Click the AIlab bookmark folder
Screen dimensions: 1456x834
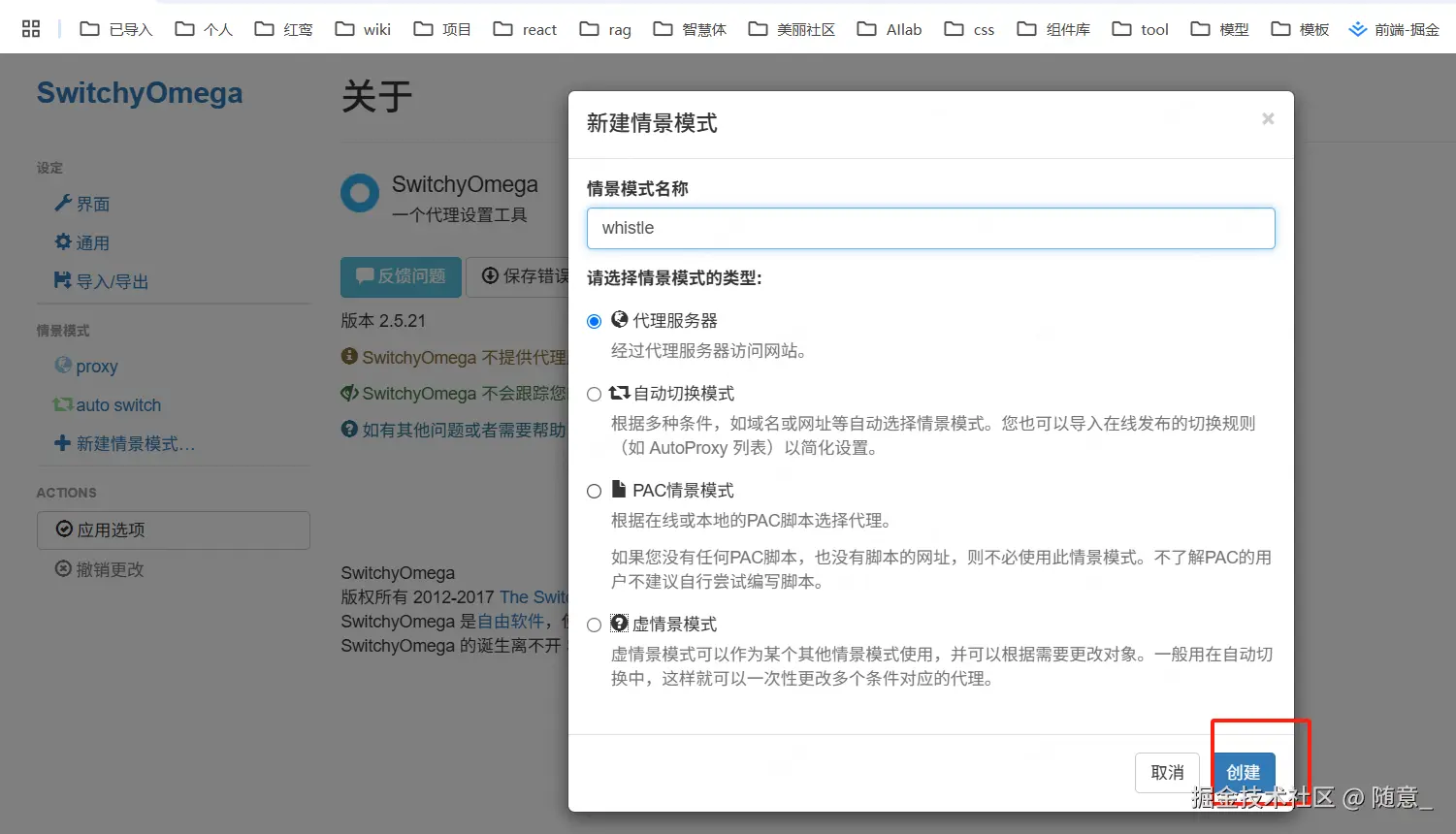(890, 29)
